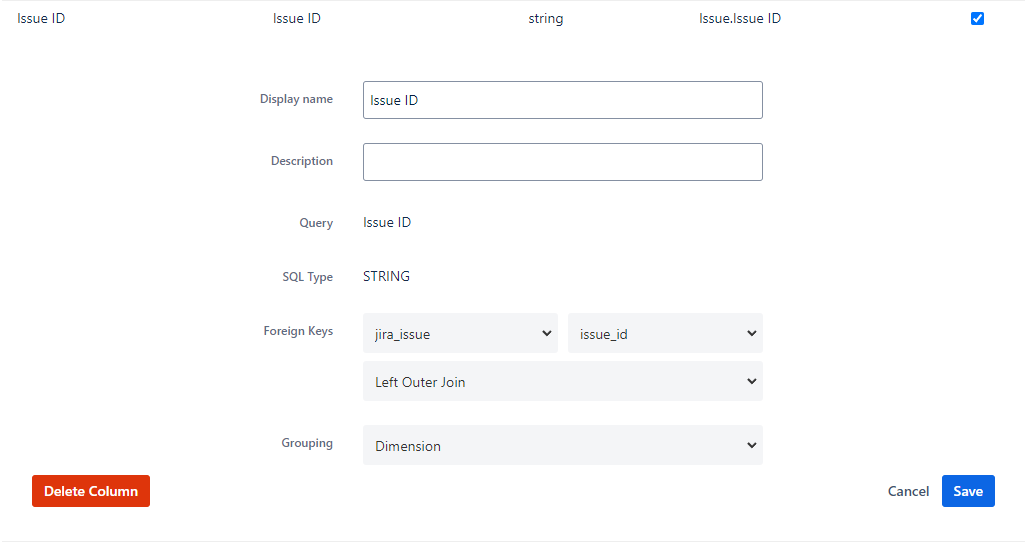Click the first Issue ID cell in the header row

click(41, 18)
